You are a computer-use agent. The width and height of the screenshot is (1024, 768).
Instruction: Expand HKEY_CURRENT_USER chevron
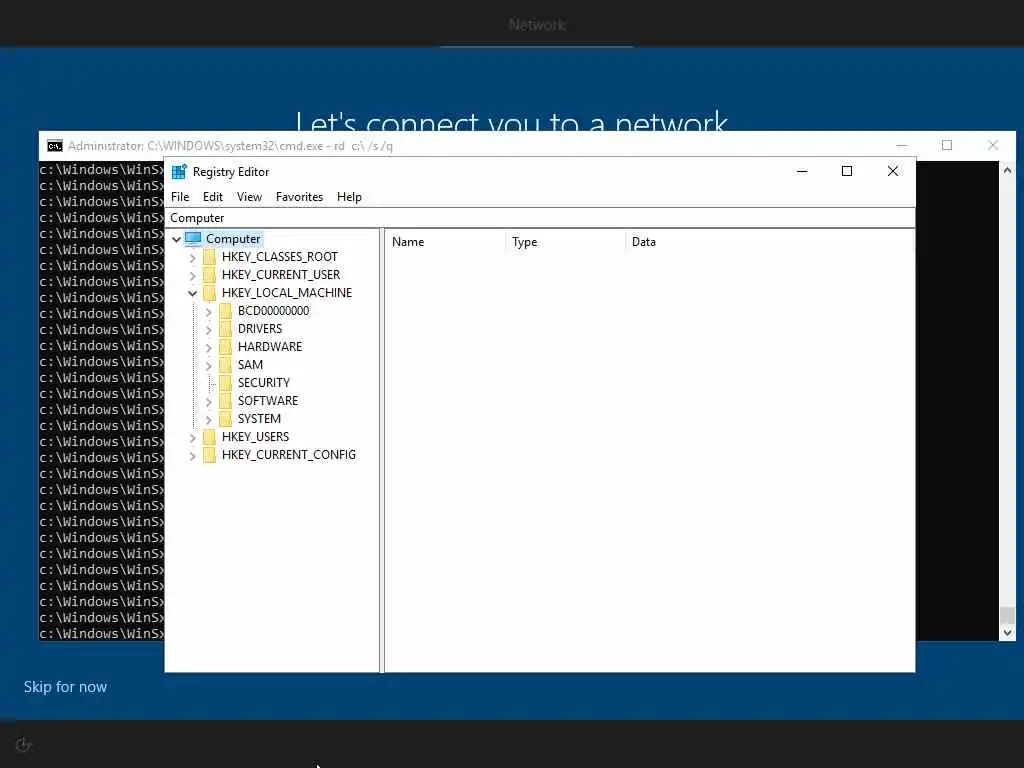pos(193,275)
